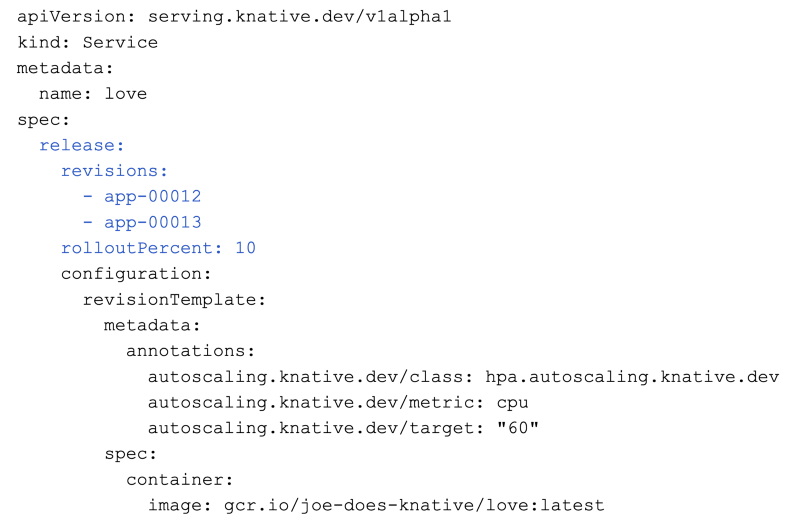Click the autoscaling target value "60"

click(x=518, y=428)
